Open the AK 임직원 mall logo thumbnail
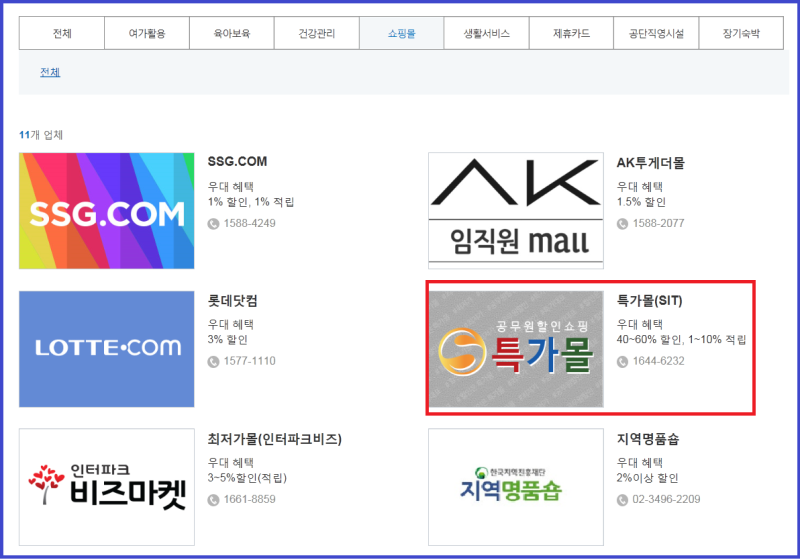 tap(516, 211)
